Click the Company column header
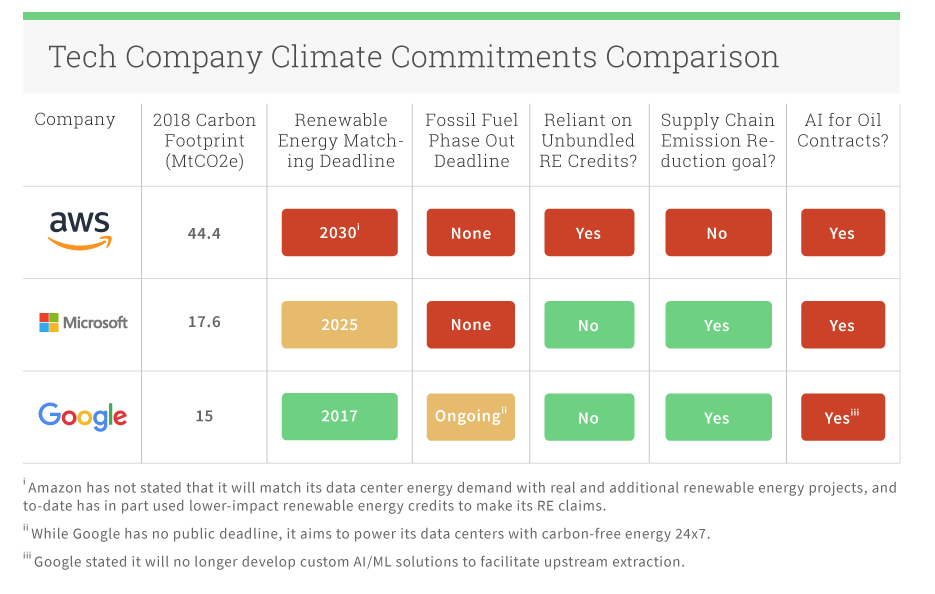935x594 pixels. (75, 120)
